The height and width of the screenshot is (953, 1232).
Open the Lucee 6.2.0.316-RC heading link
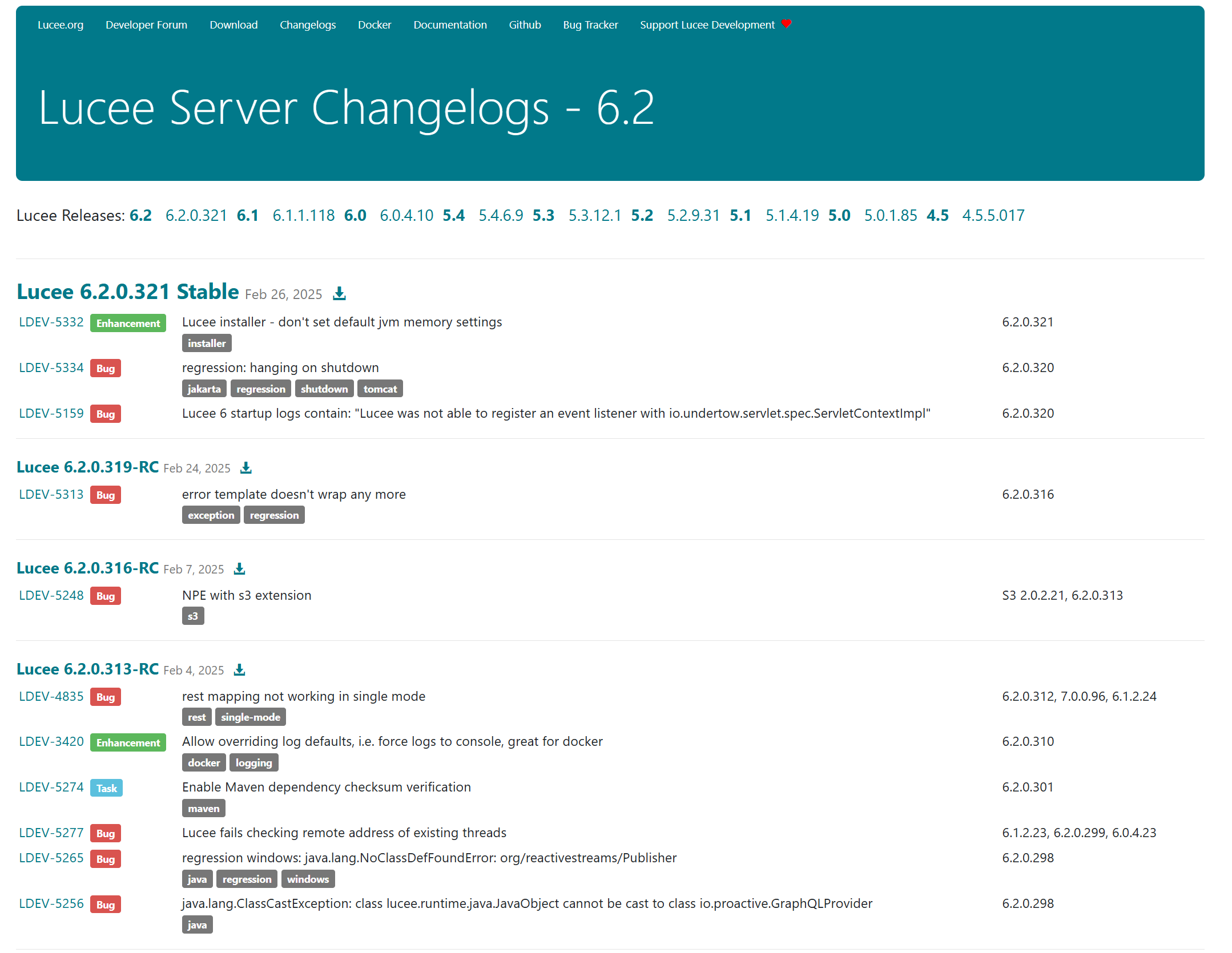[x=88, y=568]
